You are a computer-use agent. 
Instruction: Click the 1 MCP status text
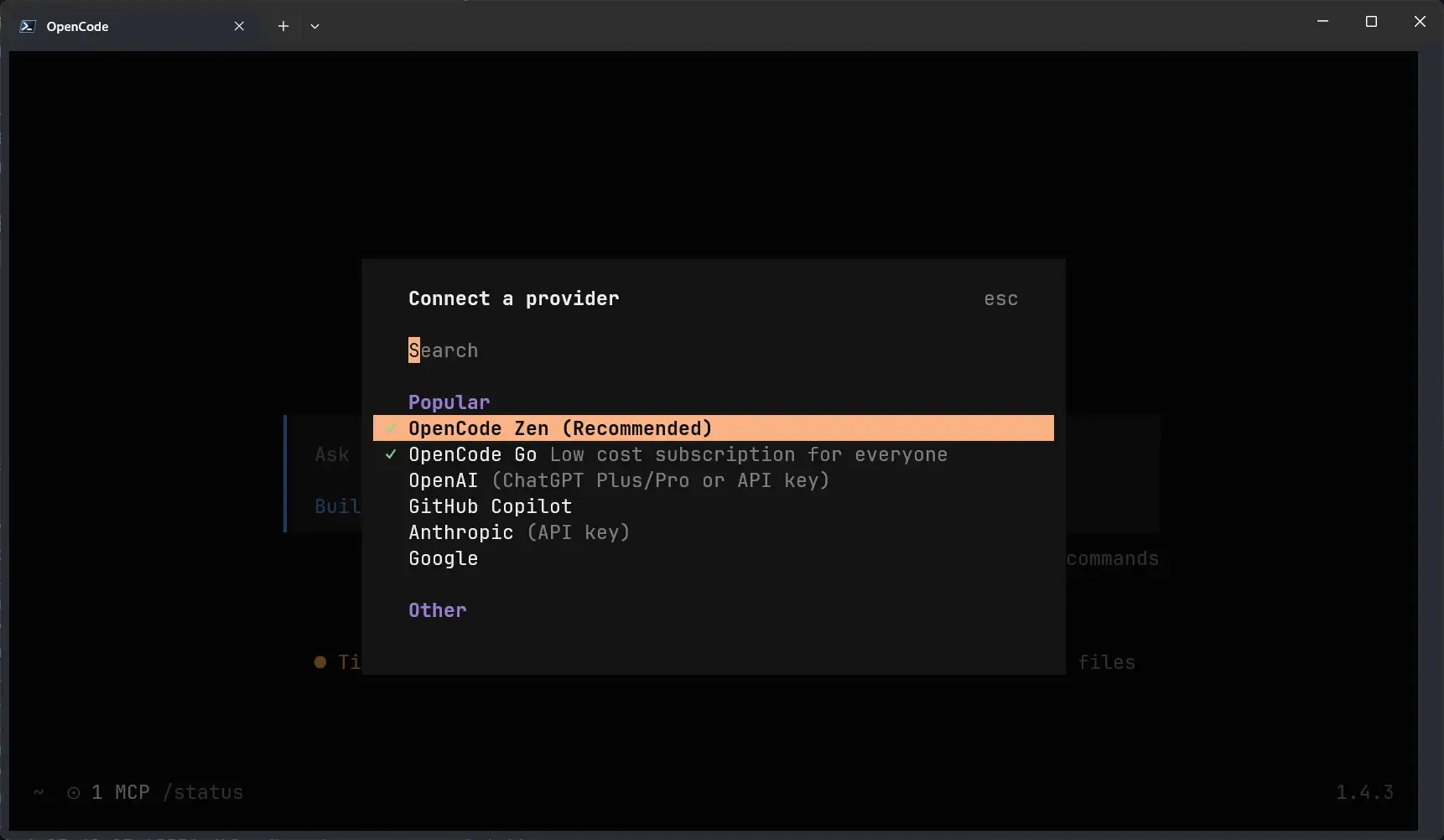coord(121,792)
